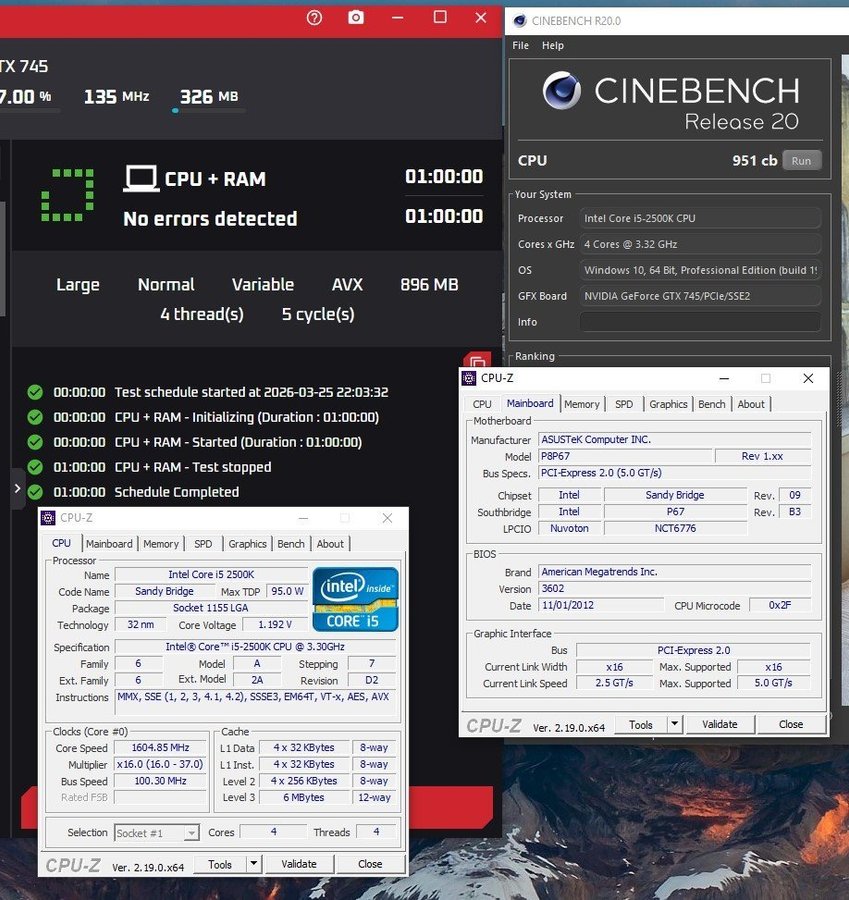849x900 pixels.
Task: Open Tools dropdown arrow in CPU-Z processor window
Action: [x=253, y=864]
